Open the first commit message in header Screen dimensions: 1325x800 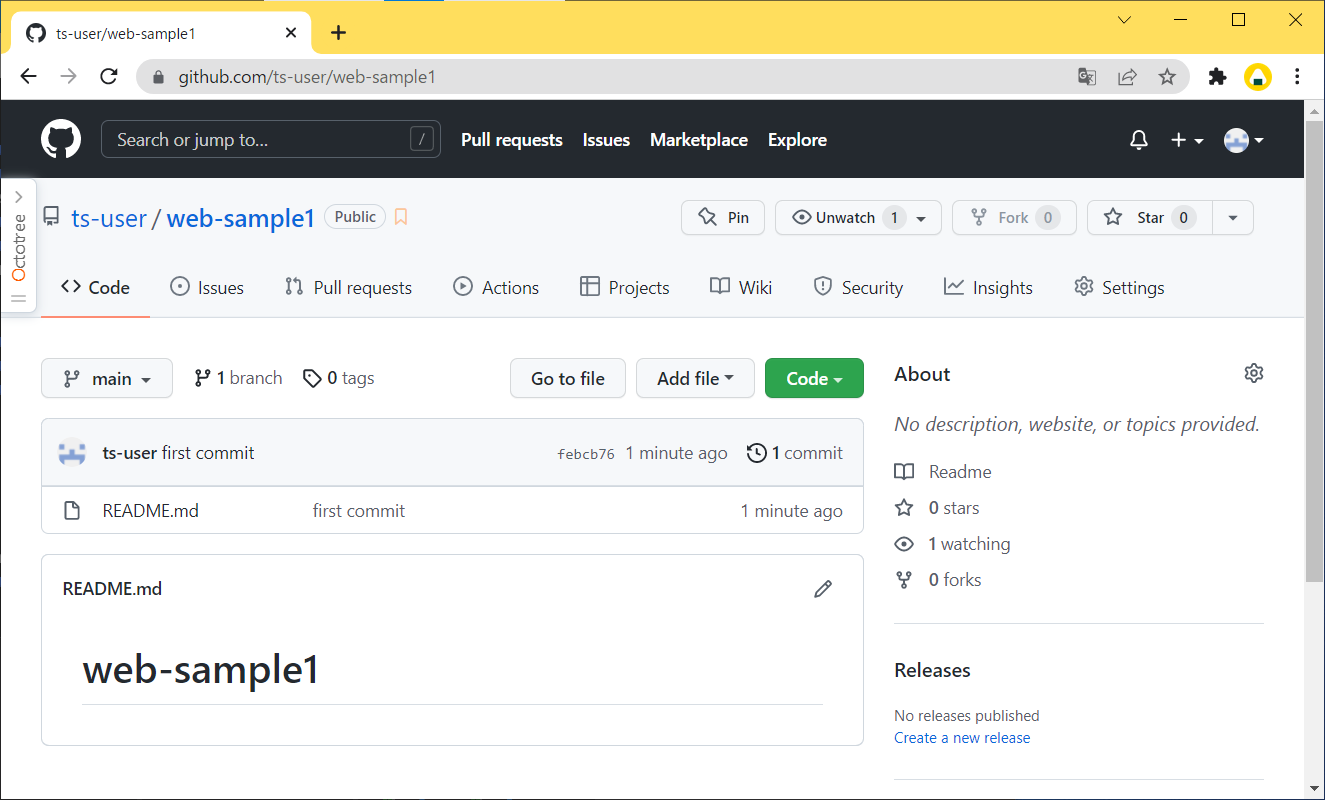tap(208, 453)
